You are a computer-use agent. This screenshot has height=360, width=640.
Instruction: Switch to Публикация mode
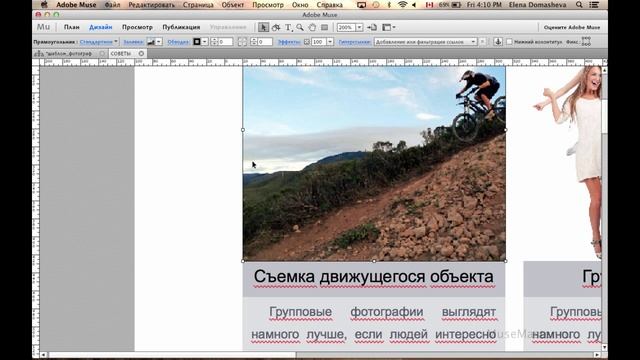coord(181,27)
